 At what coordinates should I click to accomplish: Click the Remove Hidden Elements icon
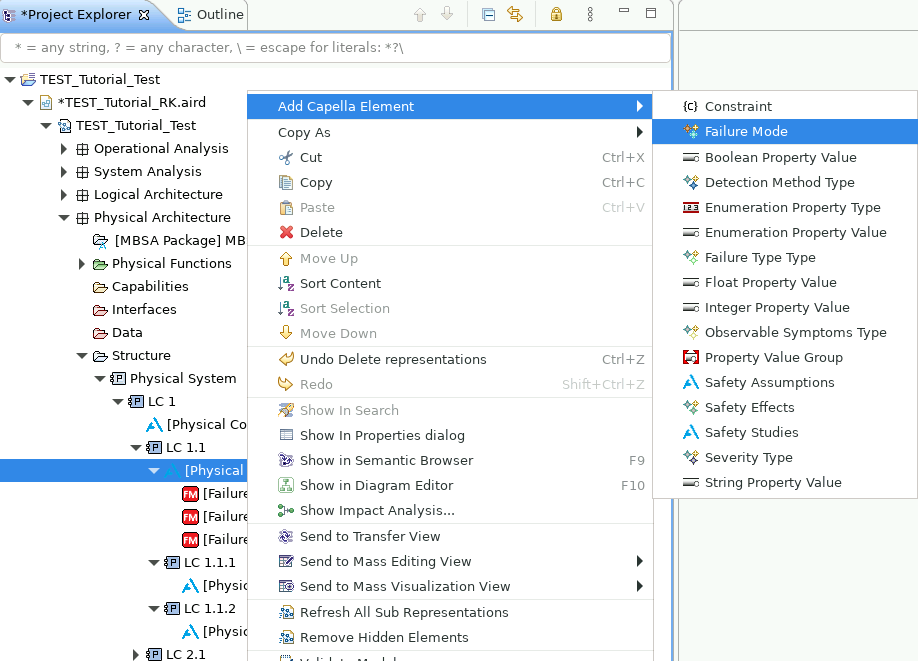click(x=286, y=638)
